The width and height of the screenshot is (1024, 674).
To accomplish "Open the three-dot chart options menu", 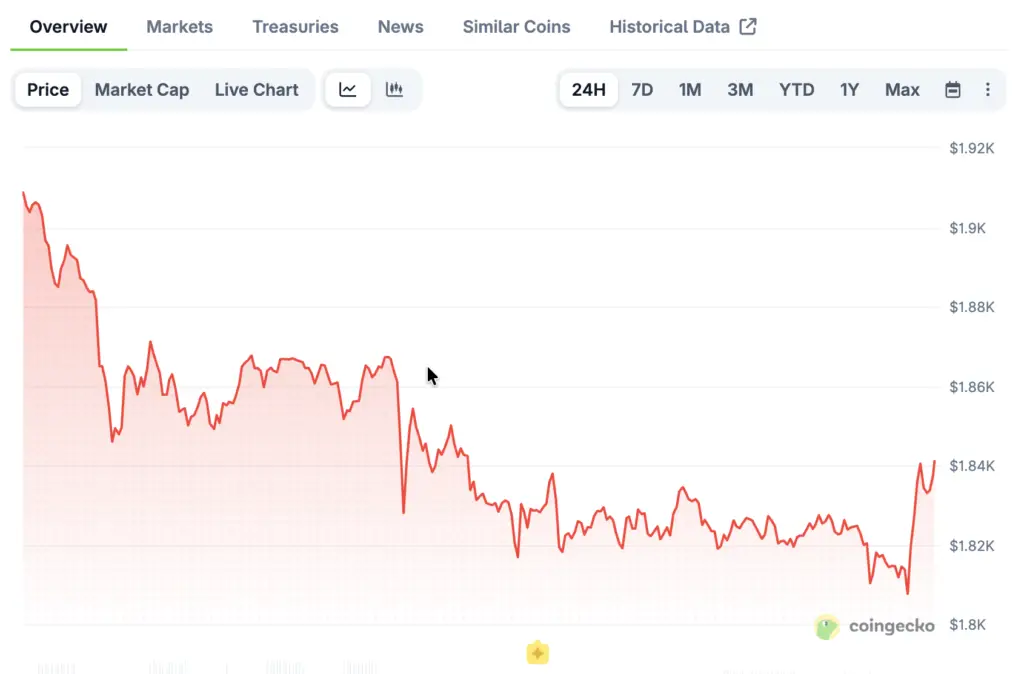I will pos(988,90).
